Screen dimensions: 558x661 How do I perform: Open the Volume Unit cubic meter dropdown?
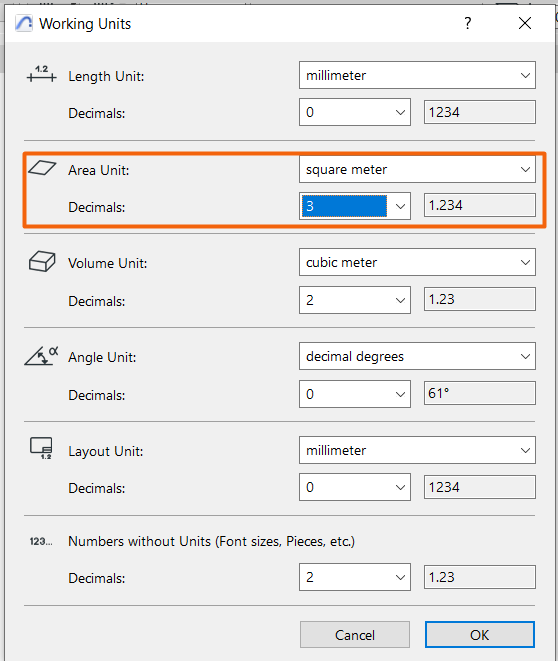point(417,262)
